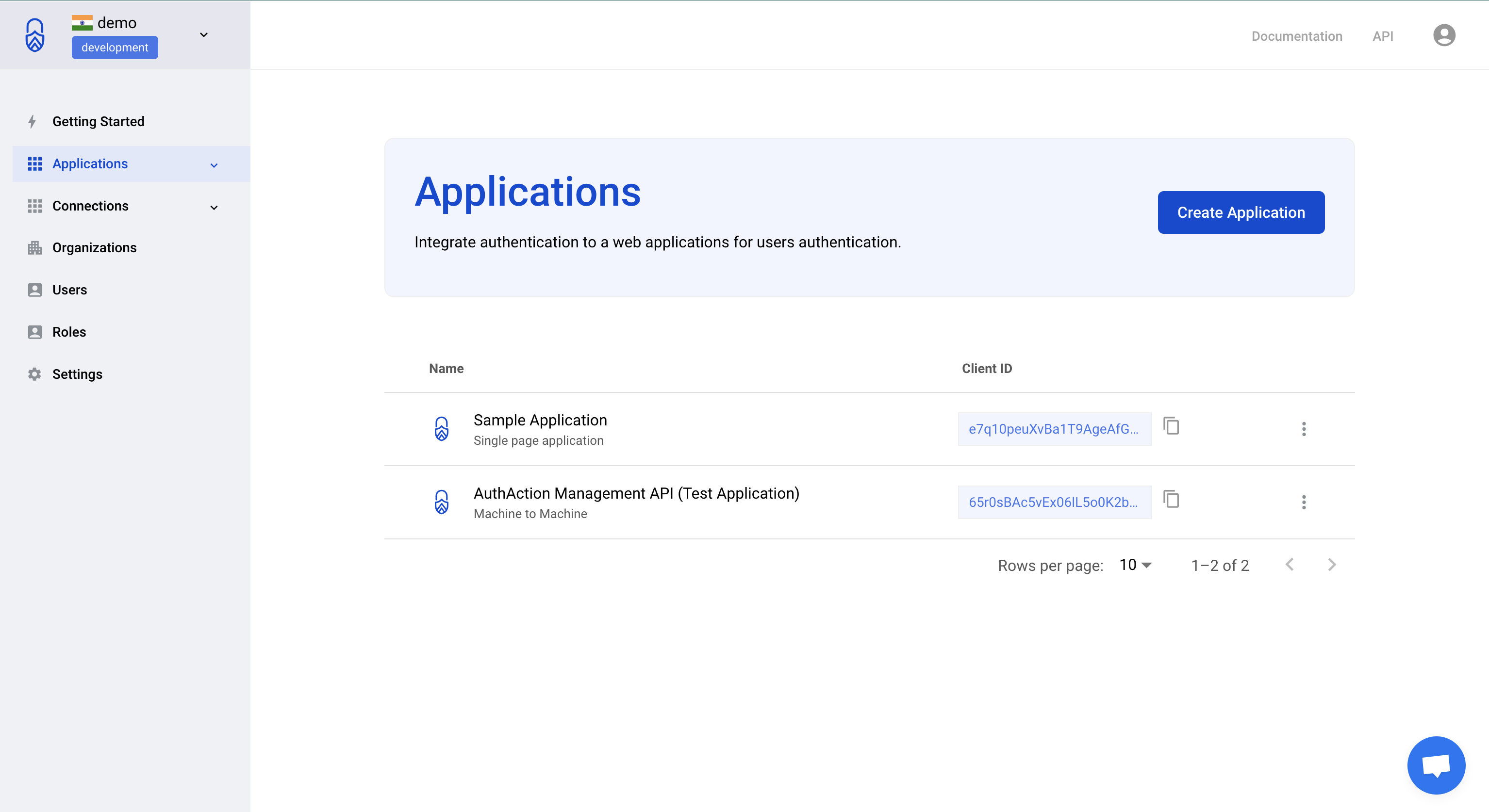Click the Client ID column header
The height and width of the screenshot is (812, 1489).
pyautogui.click(x=987, y=369)
